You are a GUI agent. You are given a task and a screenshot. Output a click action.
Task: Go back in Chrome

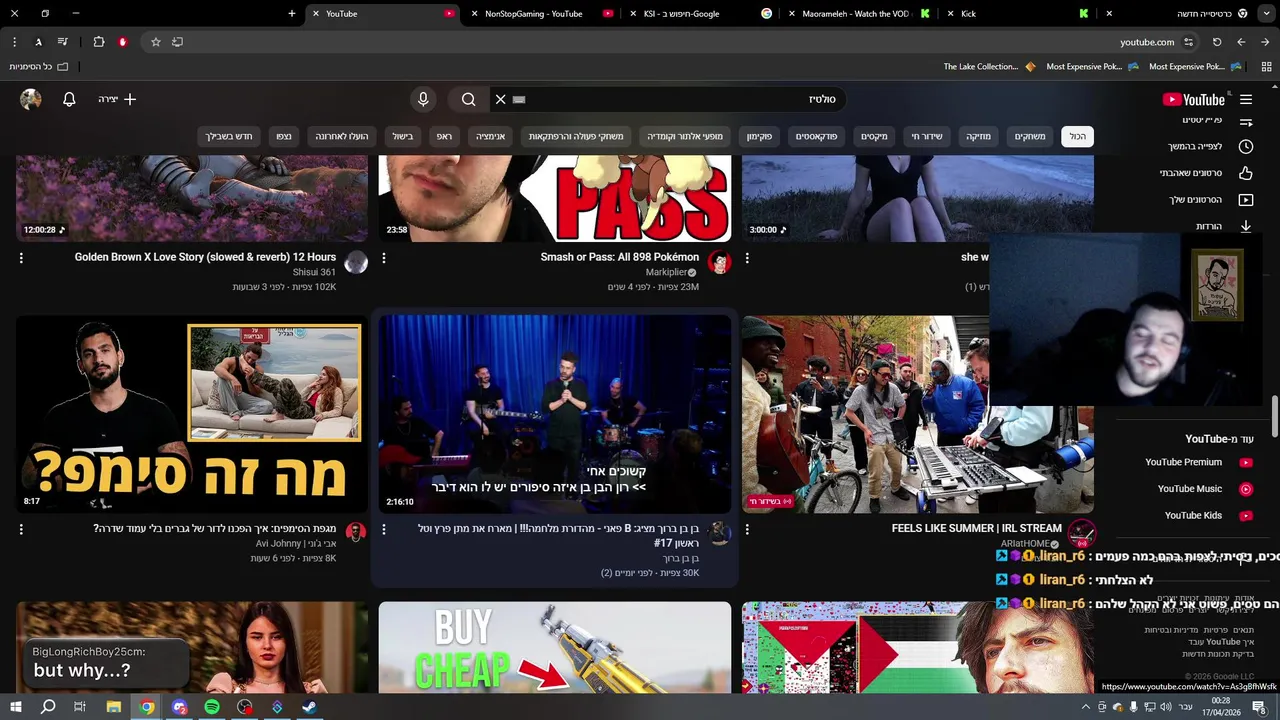(x=1265, y=42)
